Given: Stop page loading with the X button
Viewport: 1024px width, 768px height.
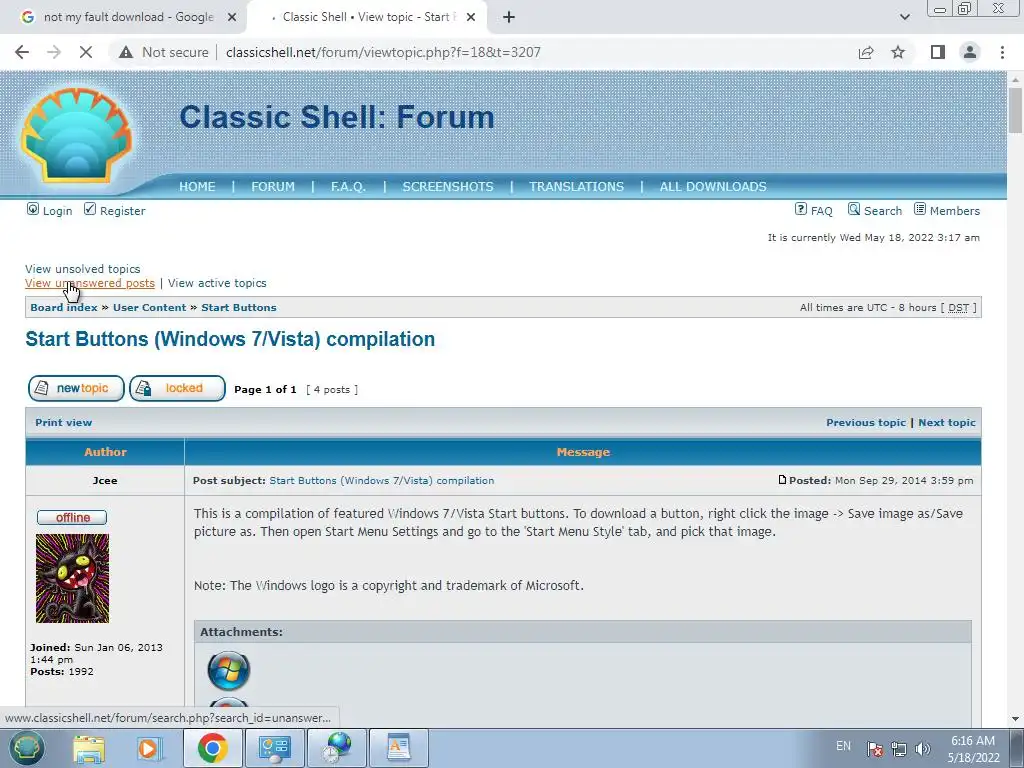Looking at the screenshot, I should coord(86,52).
